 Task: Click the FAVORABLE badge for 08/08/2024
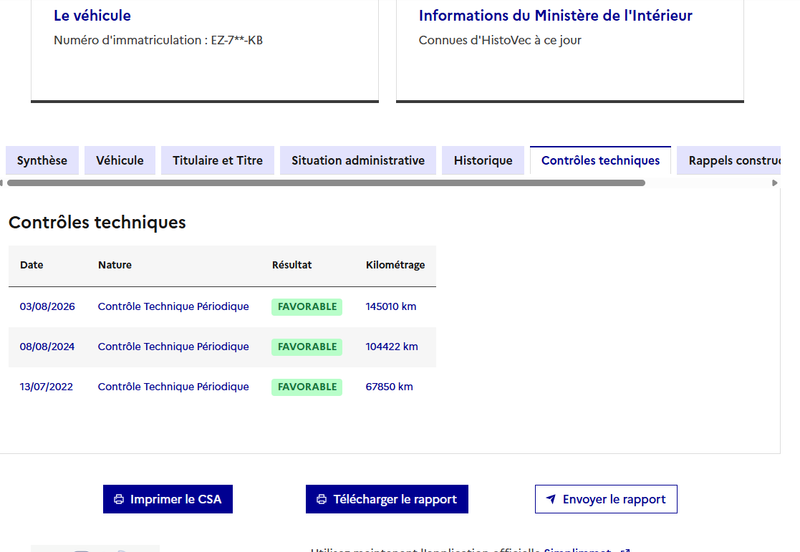307,346
